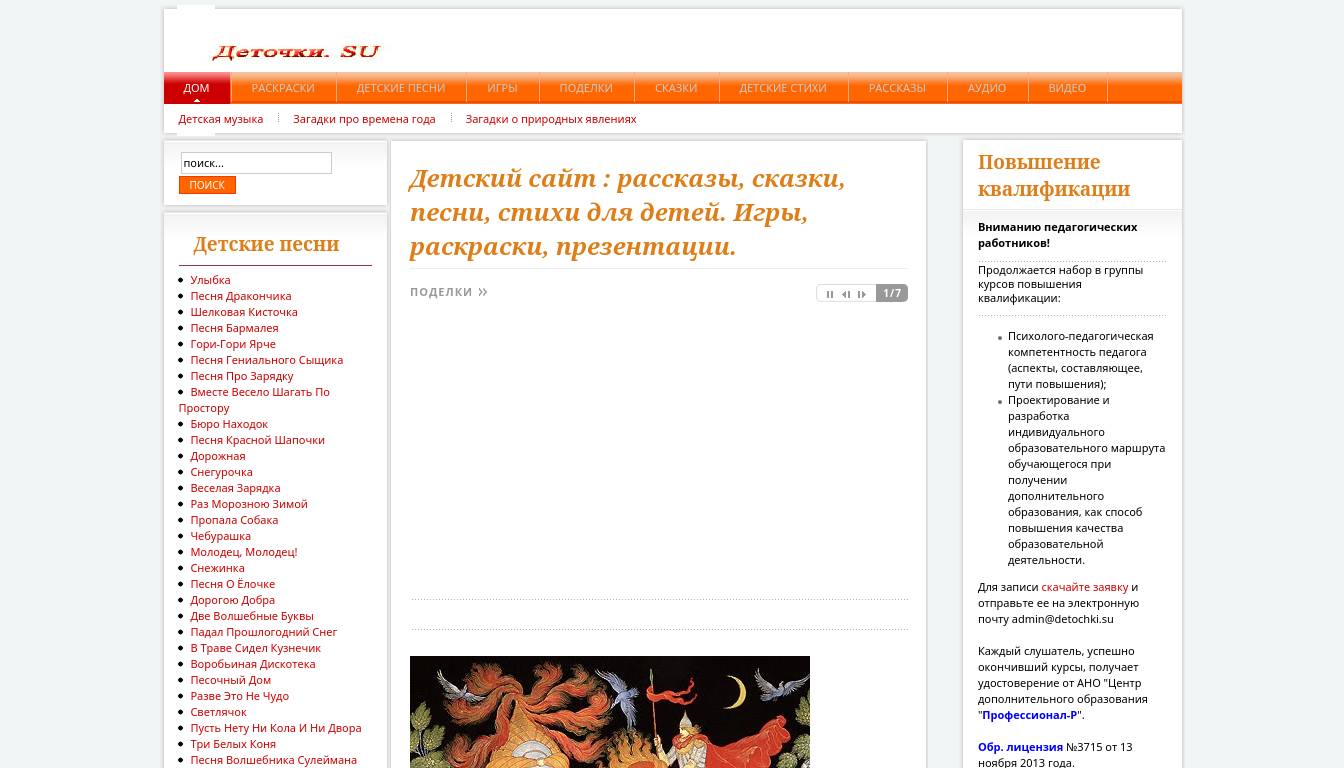Open the РАСКРАСКИ menu item

click(283, 88)
